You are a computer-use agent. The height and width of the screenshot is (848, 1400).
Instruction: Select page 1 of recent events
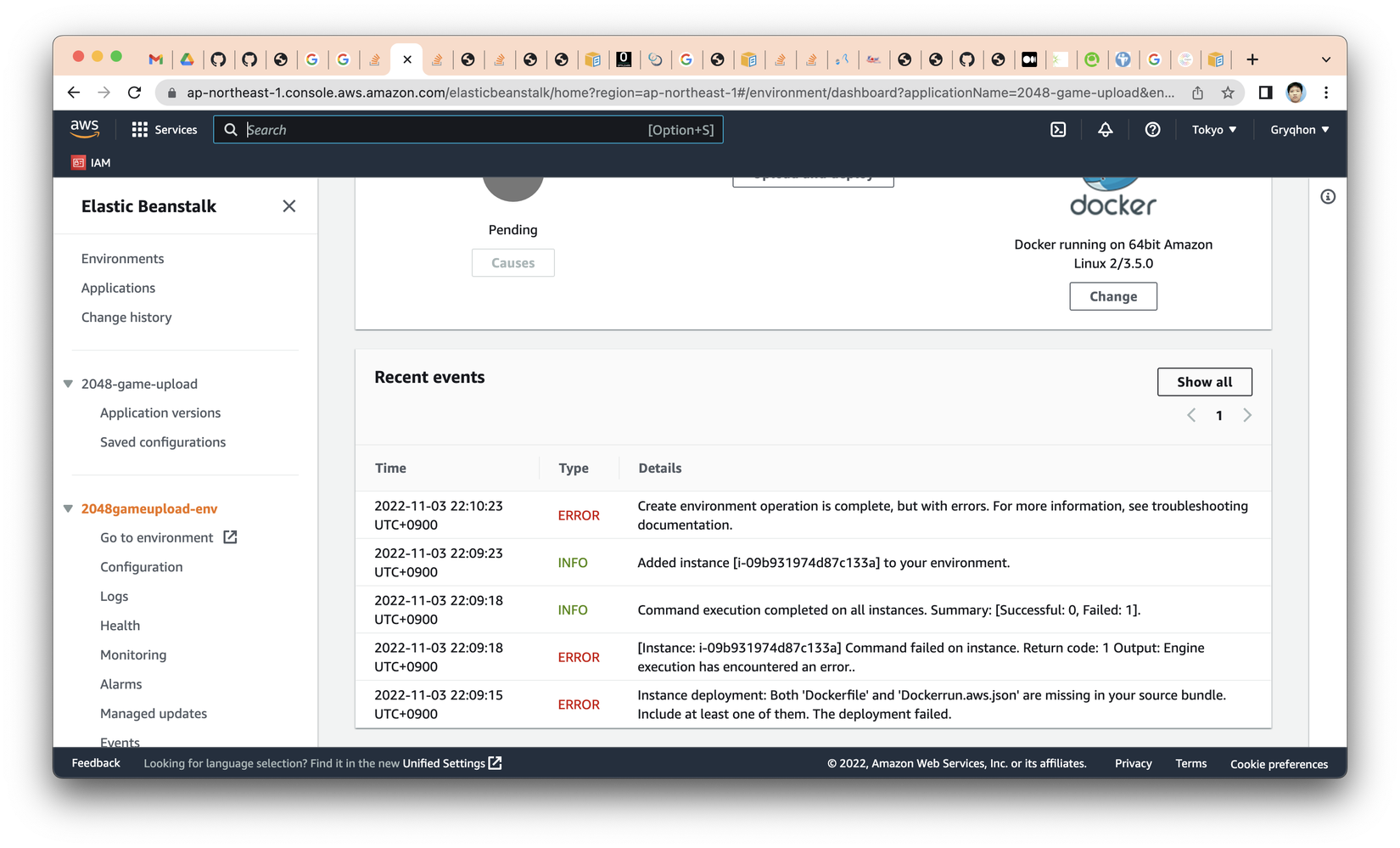click(x=1219, y=416)
